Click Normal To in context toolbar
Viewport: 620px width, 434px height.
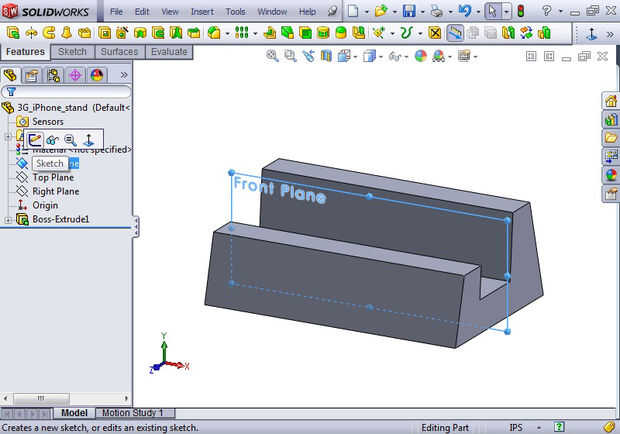click(89, 140)
